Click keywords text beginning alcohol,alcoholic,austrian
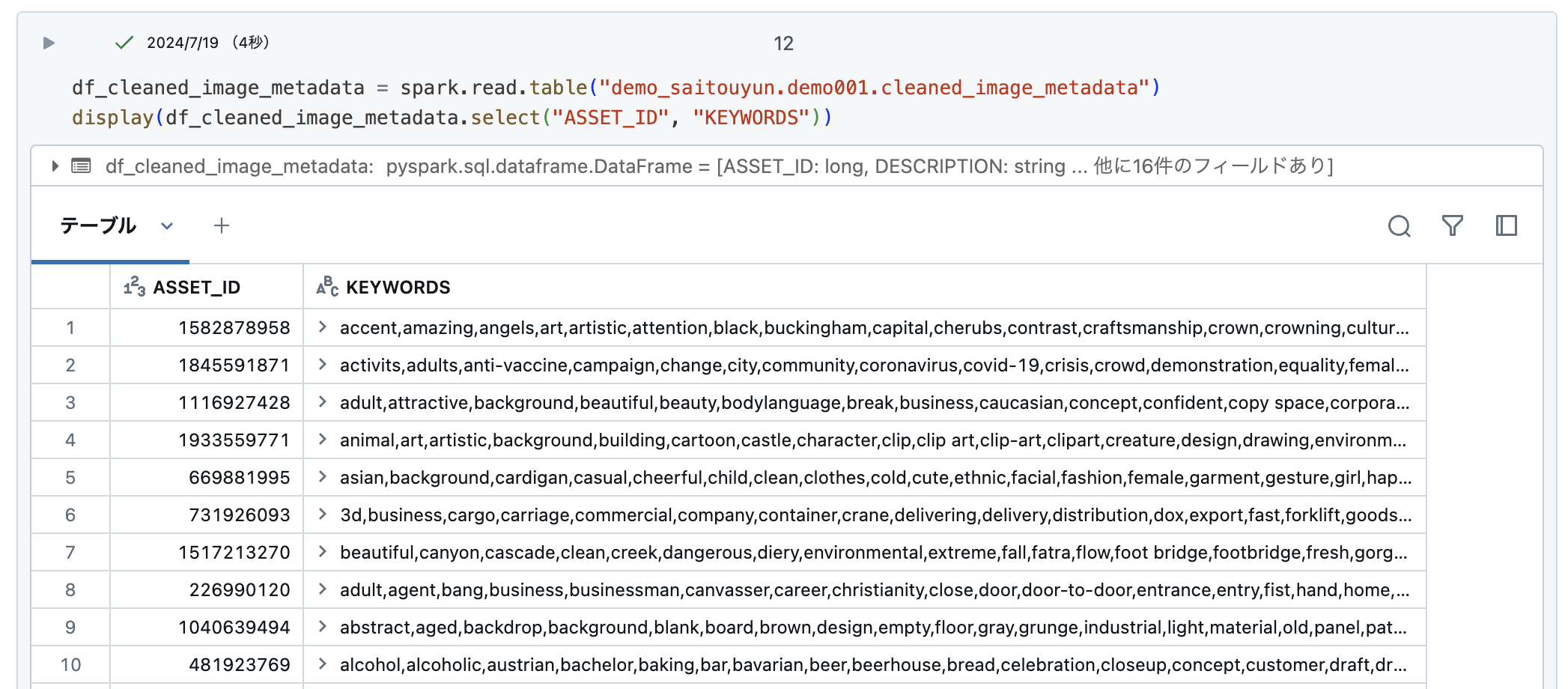 click(x=874, y=664)
